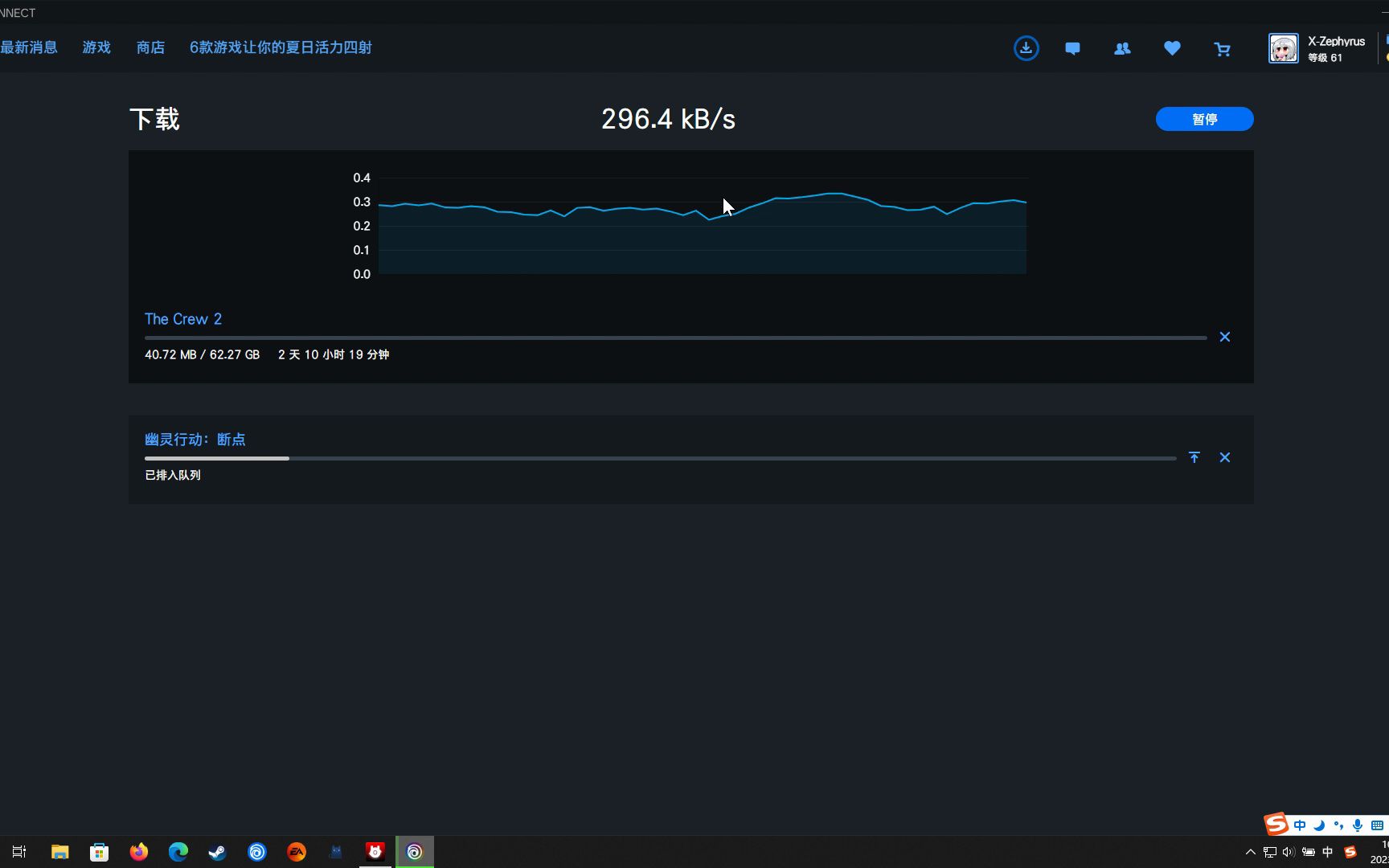This screenshot has height=868, width=1389.
Task: Click the 2 天 10 小时 19 分钟 estimate
Action: [334, 354]
